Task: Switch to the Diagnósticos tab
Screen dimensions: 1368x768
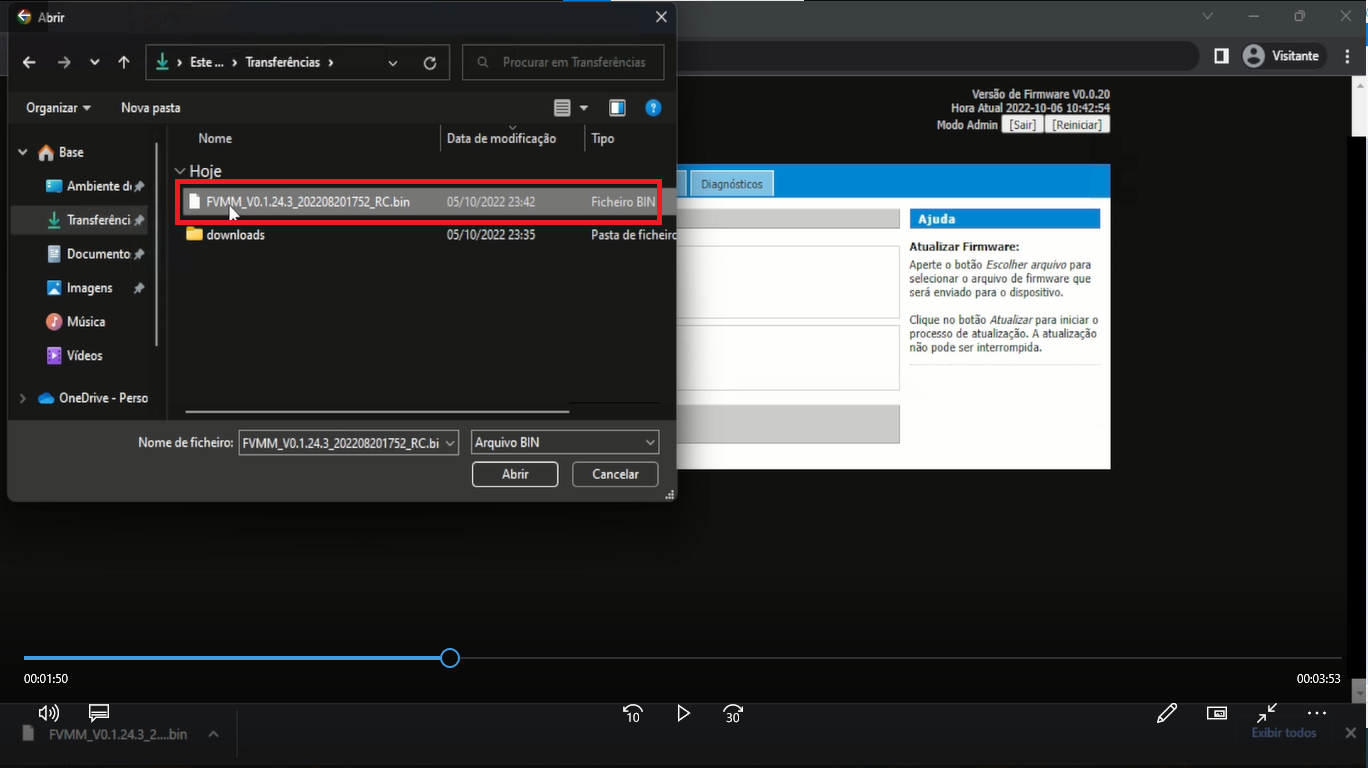Action: coord(731,184)
